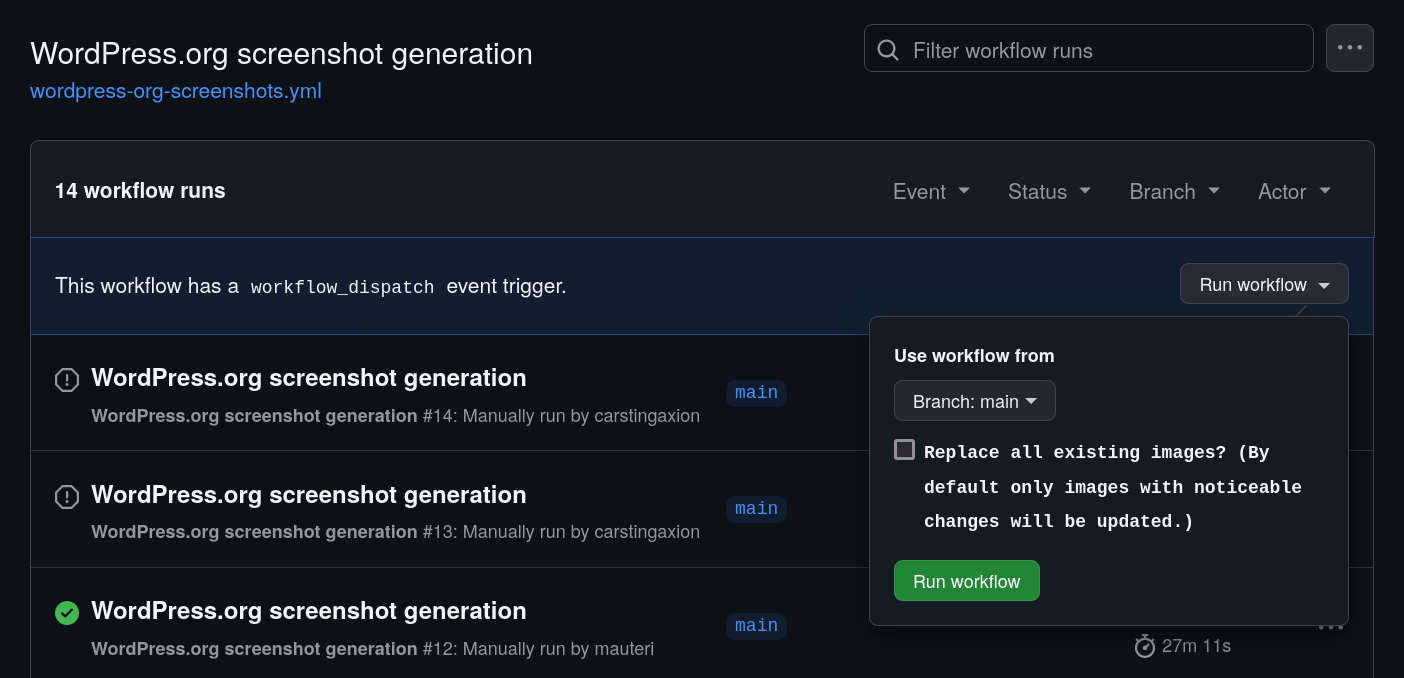Open the Actor filter dropdown

coord(1294,191)
